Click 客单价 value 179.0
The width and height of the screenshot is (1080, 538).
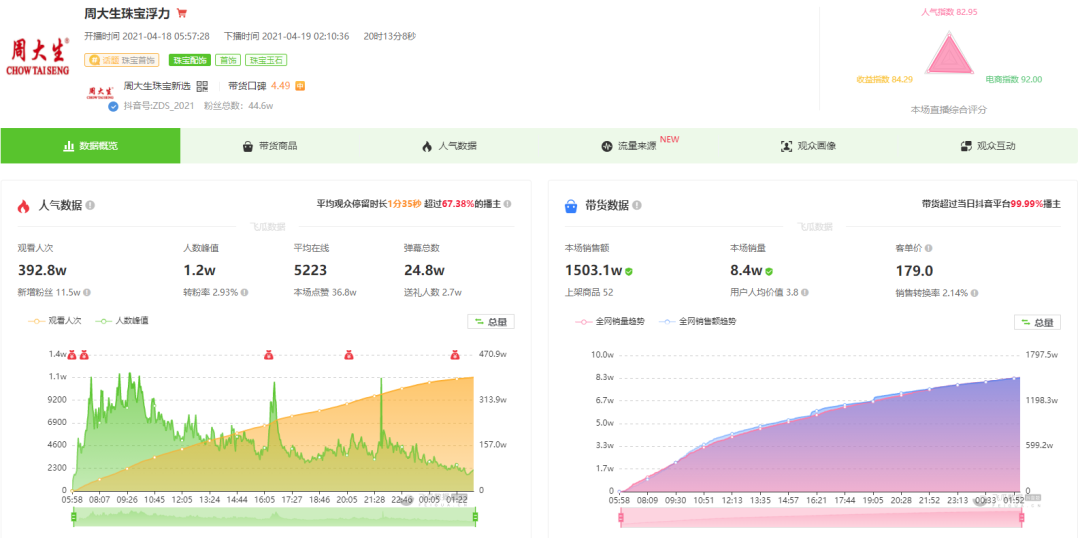point(915,270)
